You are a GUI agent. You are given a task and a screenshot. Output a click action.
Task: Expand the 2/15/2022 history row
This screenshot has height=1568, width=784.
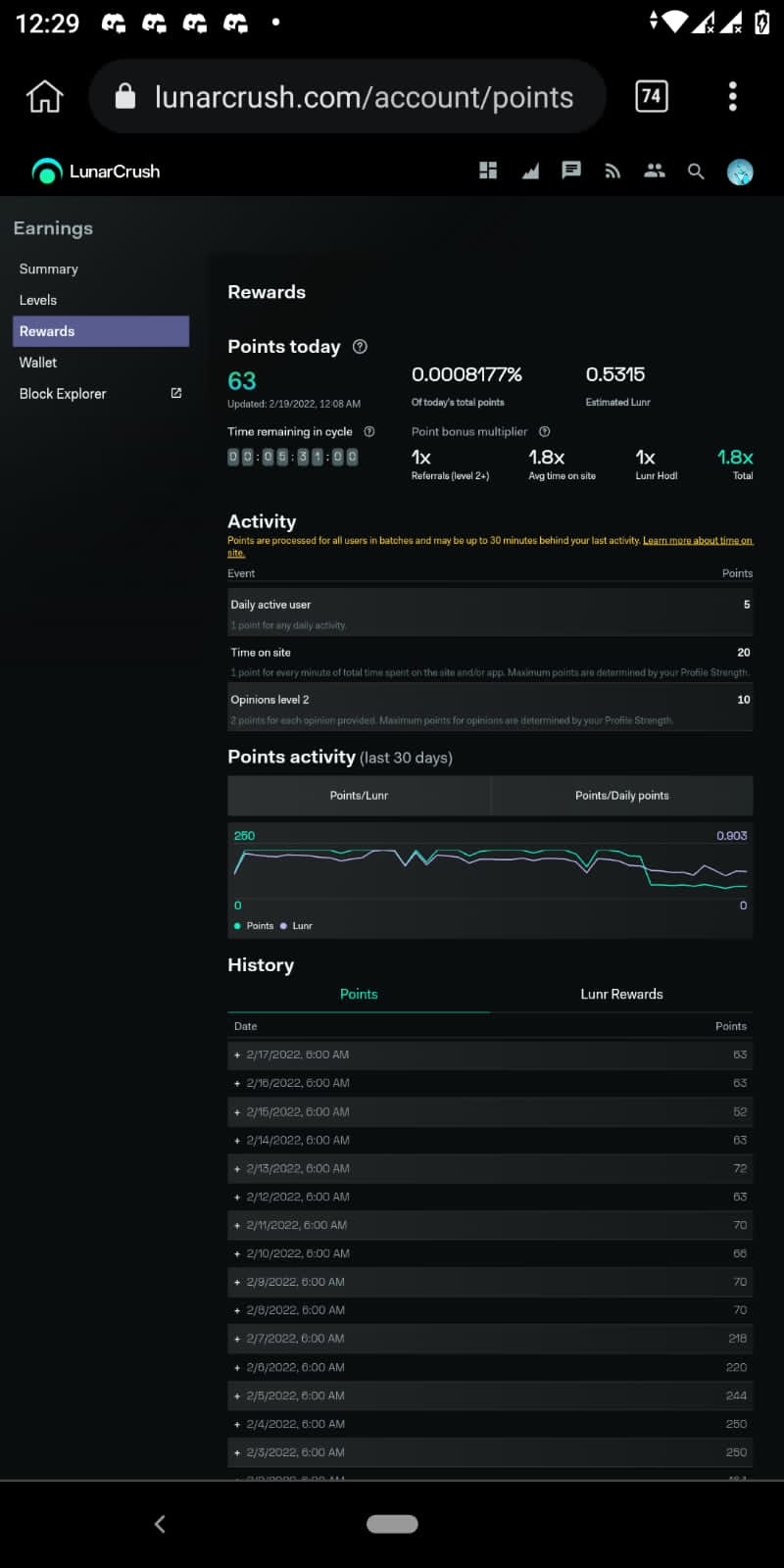[x=490, y=1111]
